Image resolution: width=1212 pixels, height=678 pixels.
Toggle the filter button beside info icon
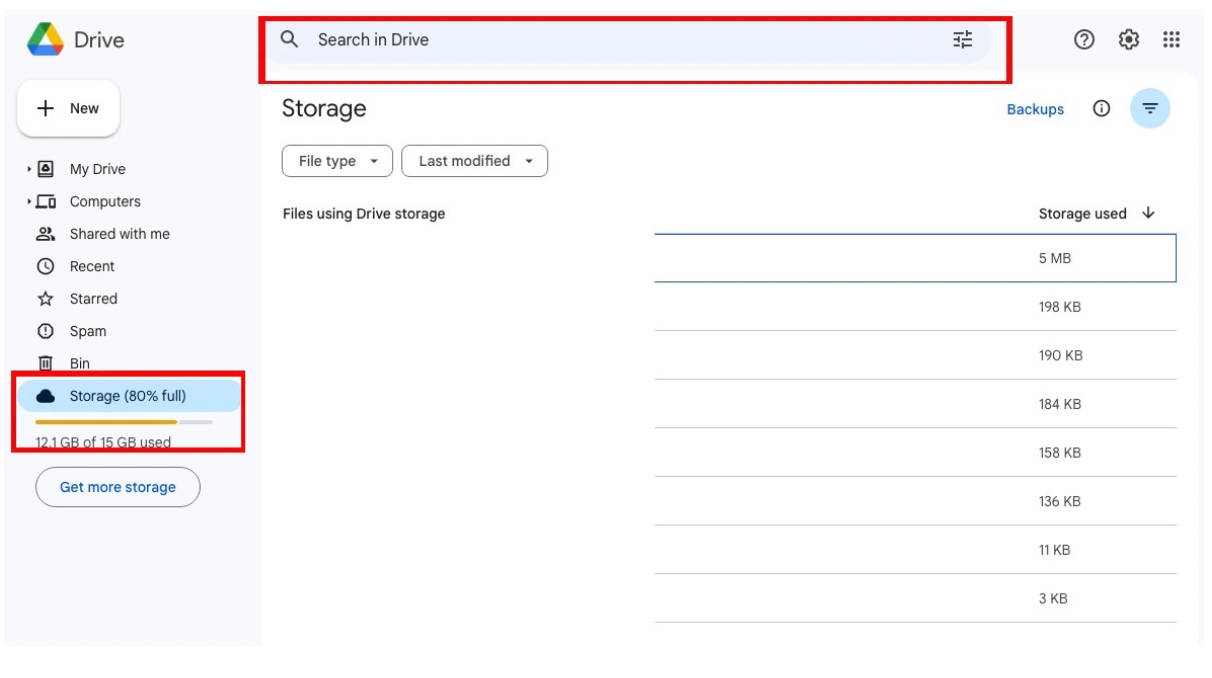(x=1150, y=109)
